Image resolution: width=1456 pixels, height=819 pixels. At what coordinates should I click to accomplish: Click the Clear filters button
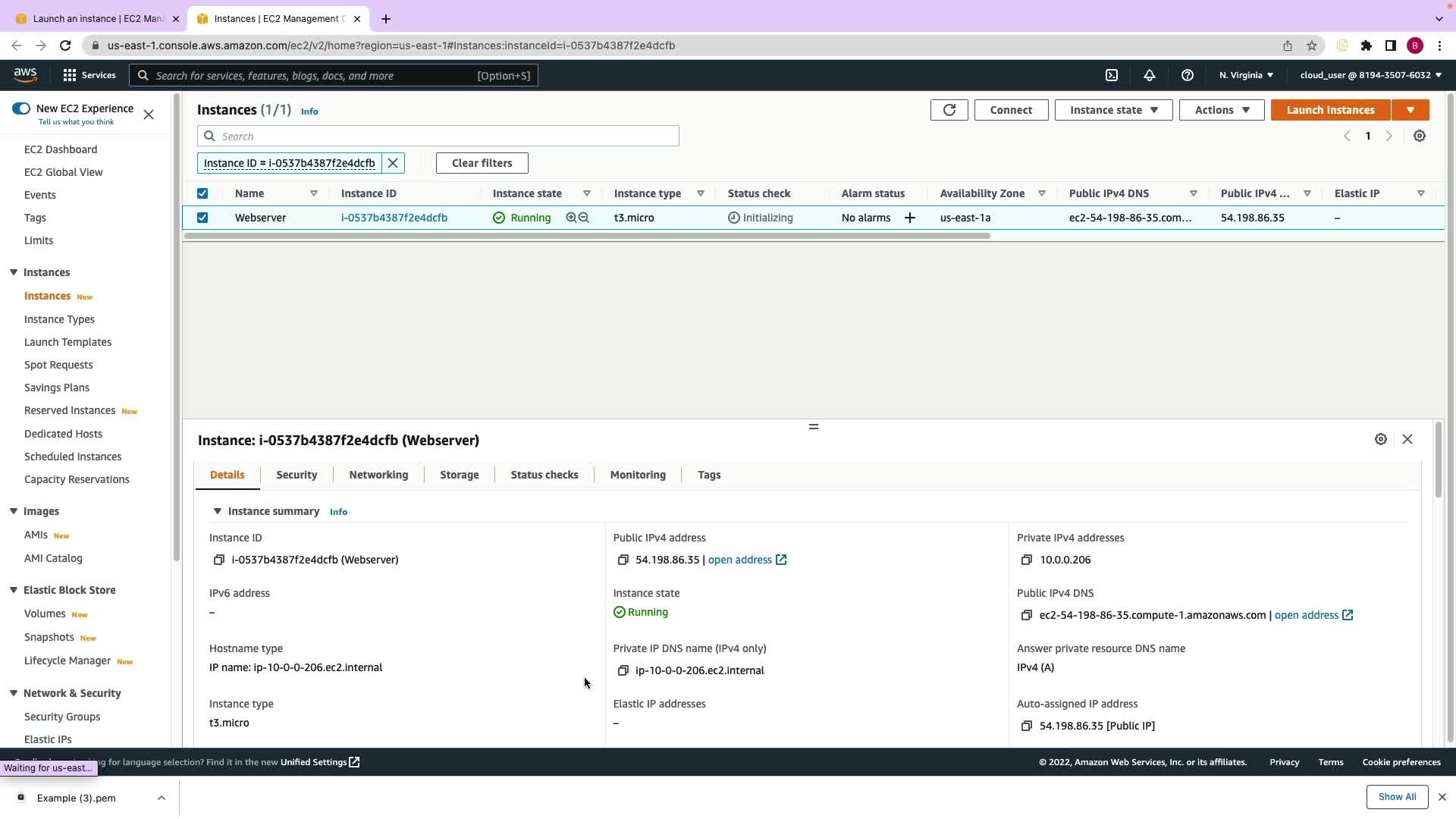click(x=482, y=163)
